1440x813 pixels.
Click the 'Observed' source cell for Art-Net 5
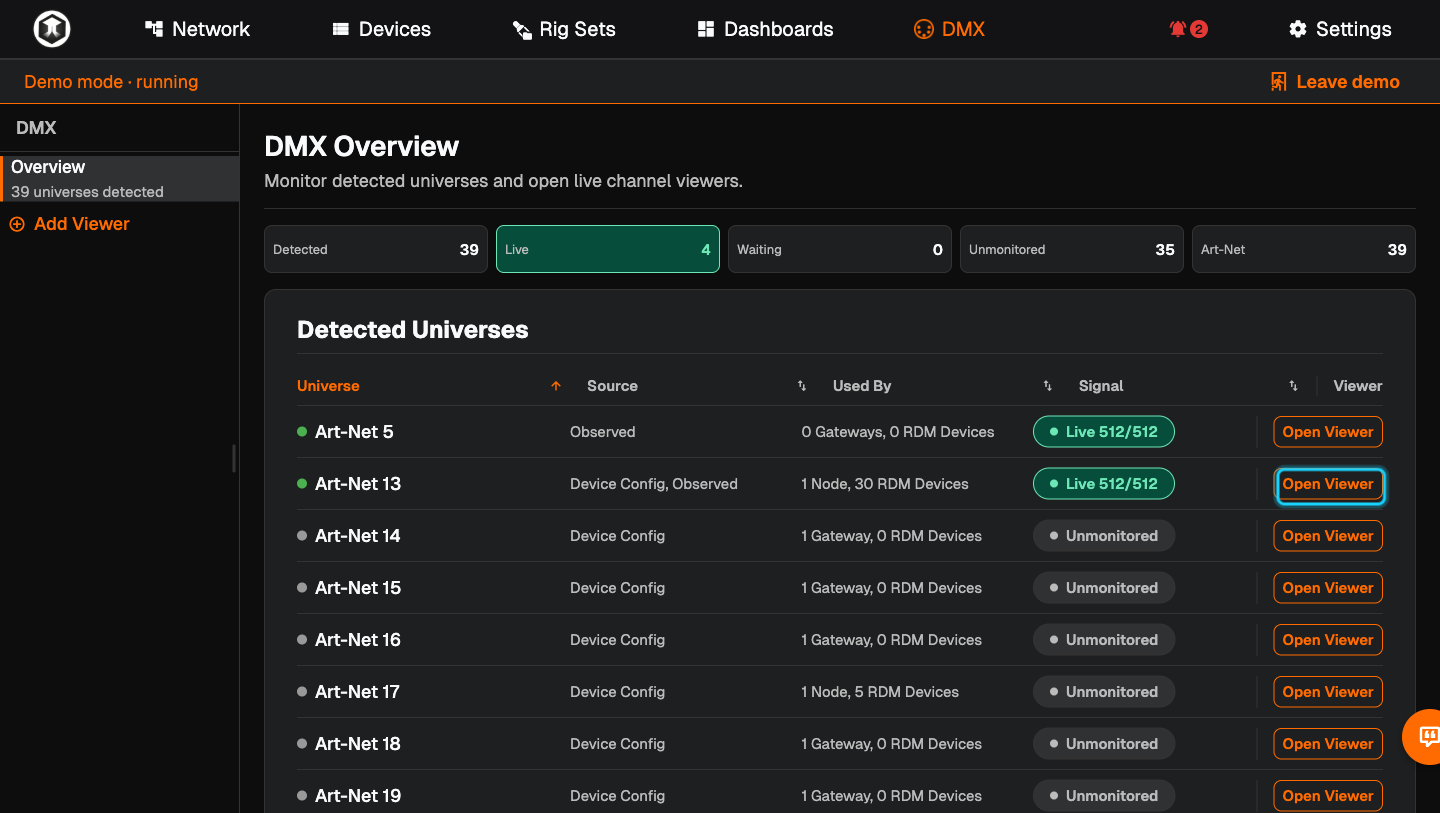tap(603, 432)
